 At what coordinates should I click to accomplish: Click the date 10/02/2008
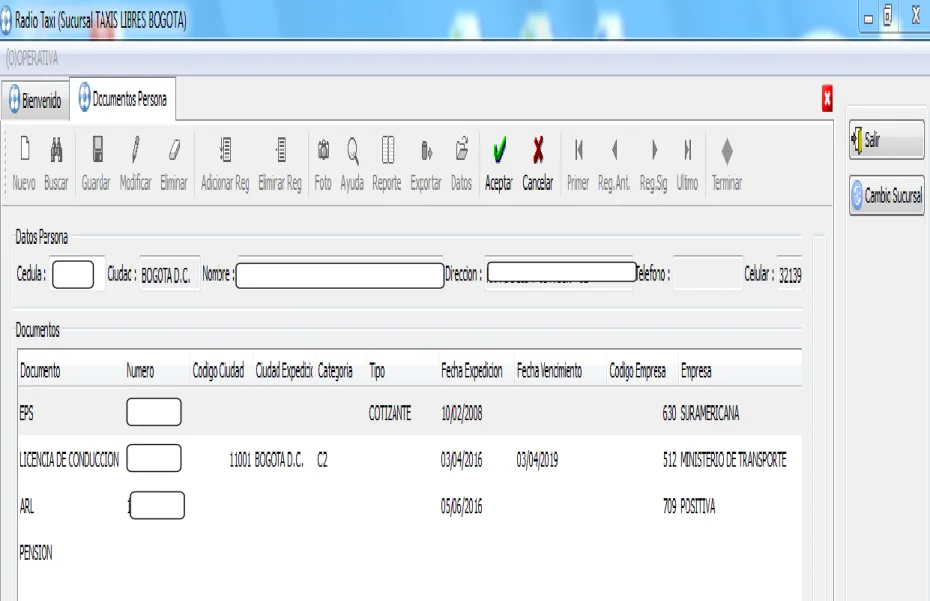click(461, 414)
